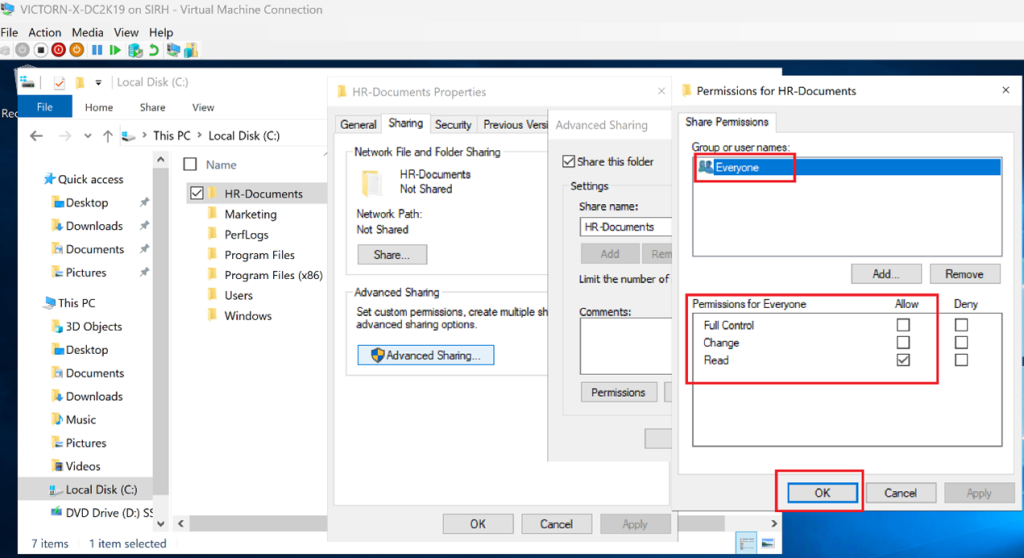This screenshot has height=558, width=1024.
Task: Toggle the Share this folder checkbox
Action: click(x=569, y=161)
